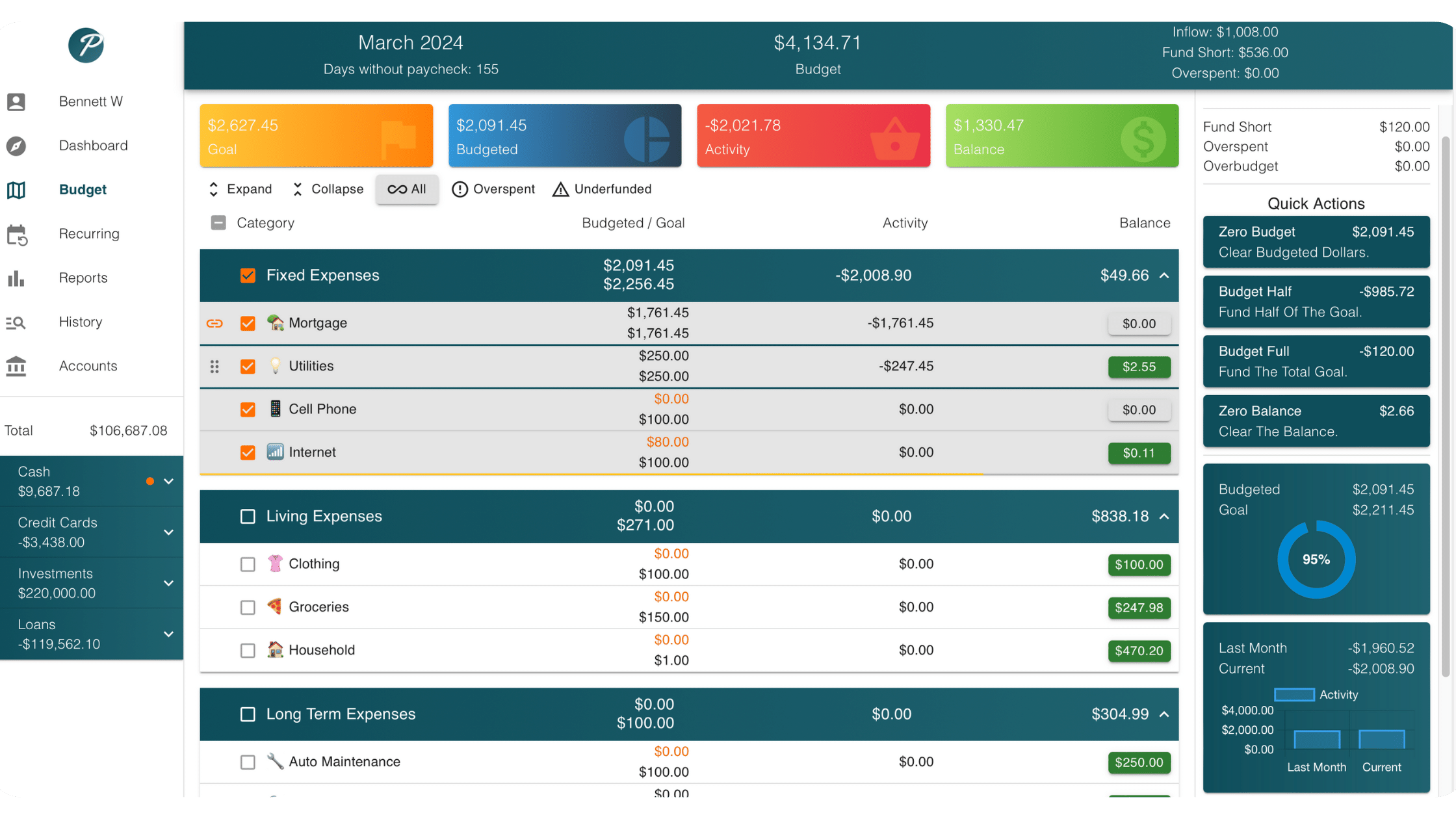Screen dimensions: 1456x819
Task: Check the Groceries checkbox
Action: pyautogui.click(x=248, y=607)
